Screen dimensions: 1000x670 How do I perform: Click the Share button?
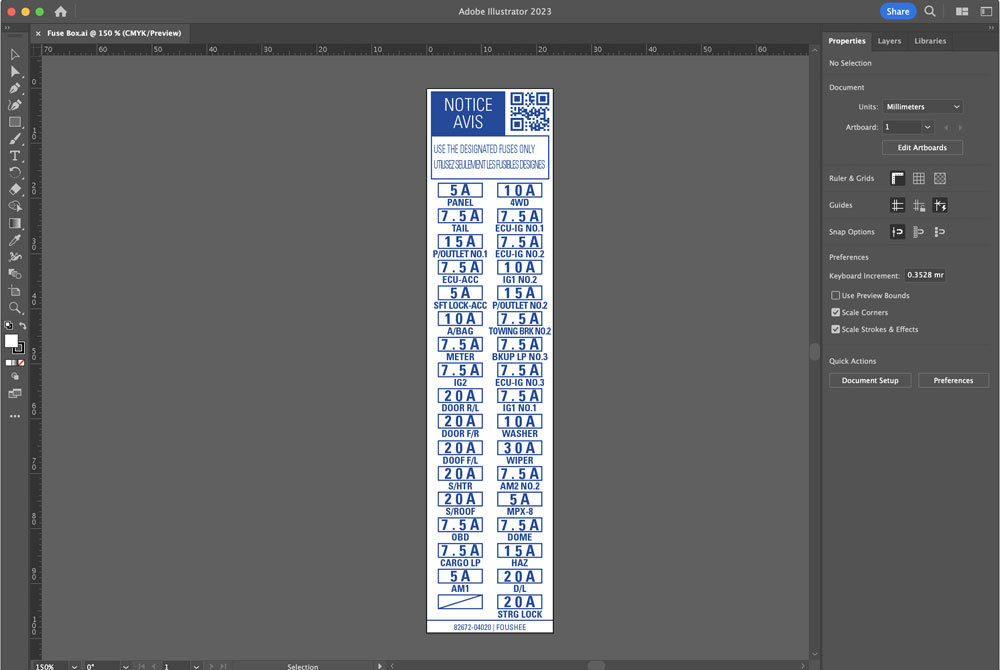coord(897,11)
